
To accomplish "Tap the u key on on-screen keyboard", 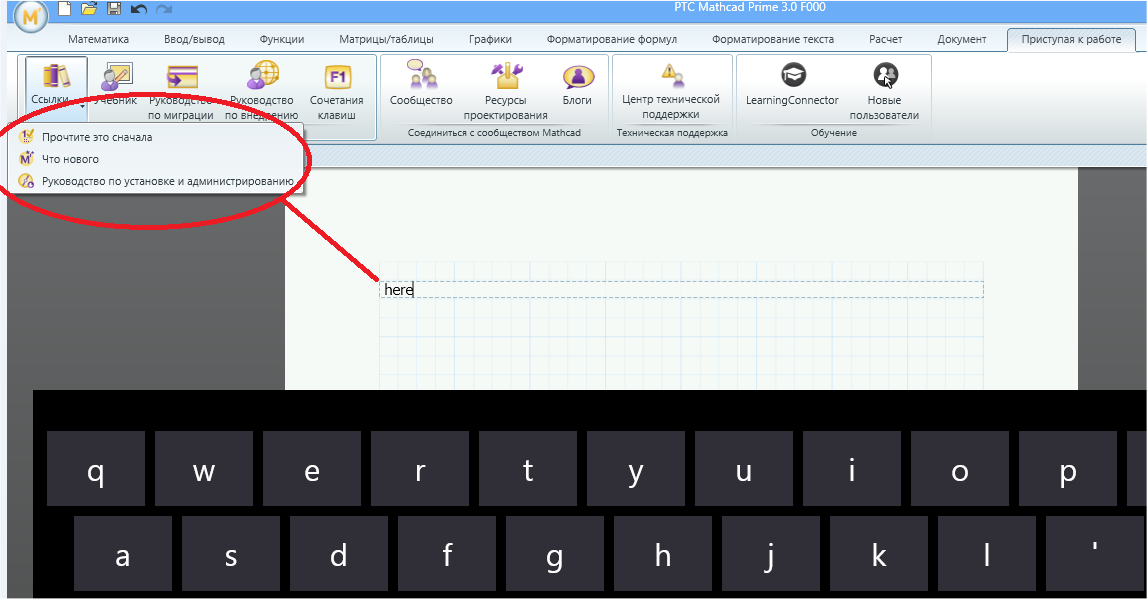I will pos(744,469).
